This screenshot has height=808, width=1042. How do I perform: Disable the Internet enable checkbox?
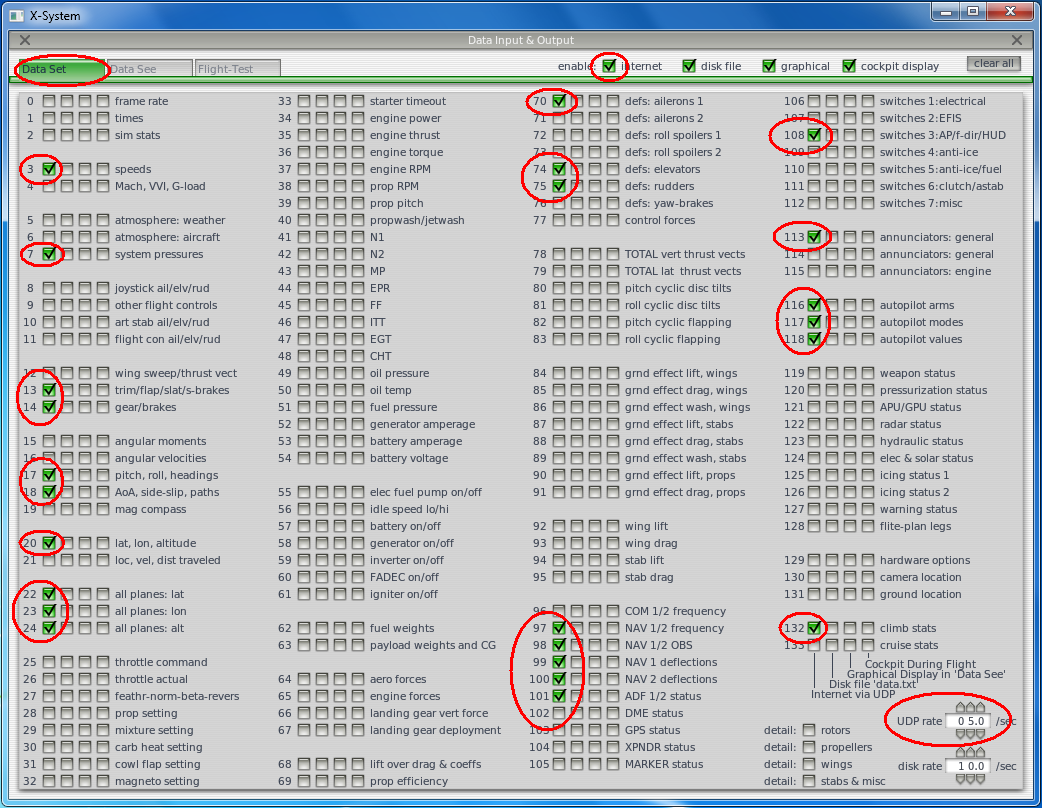point(609,66)
